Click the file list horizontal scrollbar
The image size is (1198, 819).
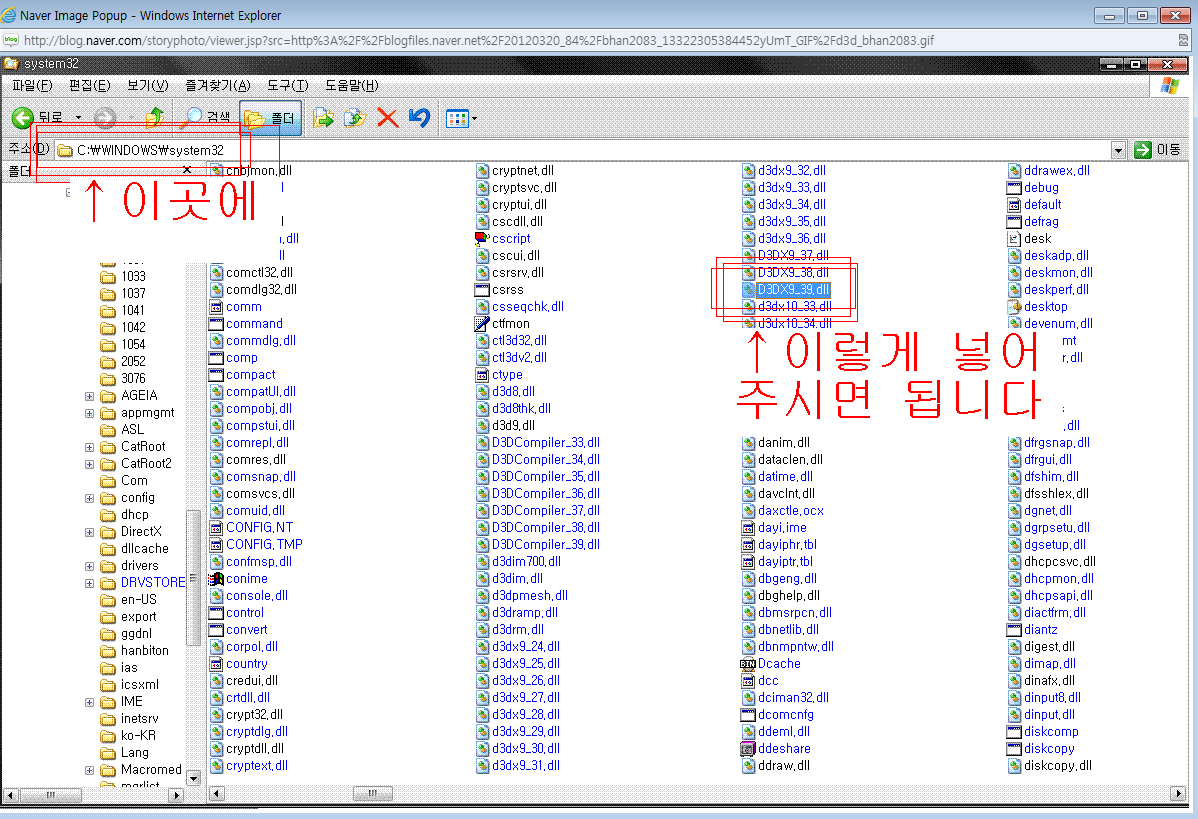[600, 794]
